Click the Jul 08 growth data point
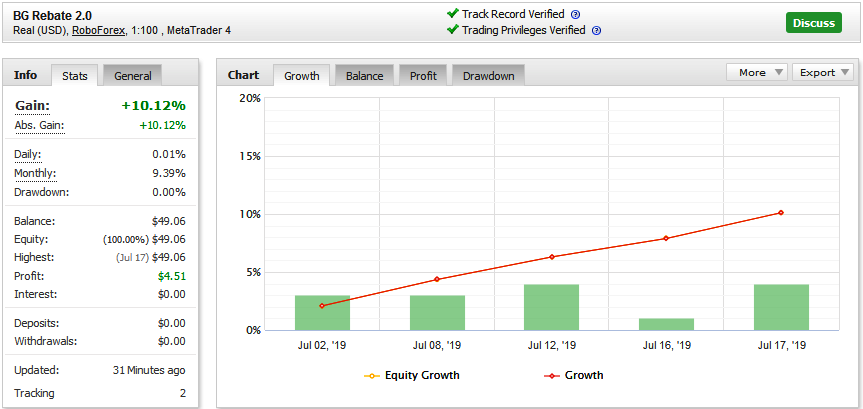Image resolution: width=863 pixels, height=409 pixels. click(x=437, y=279)
